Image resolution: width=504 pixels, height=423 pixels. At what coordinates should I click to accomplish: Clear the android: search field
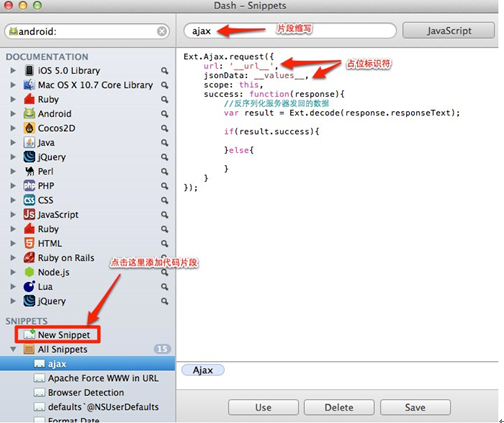click(x=162, y=31)
